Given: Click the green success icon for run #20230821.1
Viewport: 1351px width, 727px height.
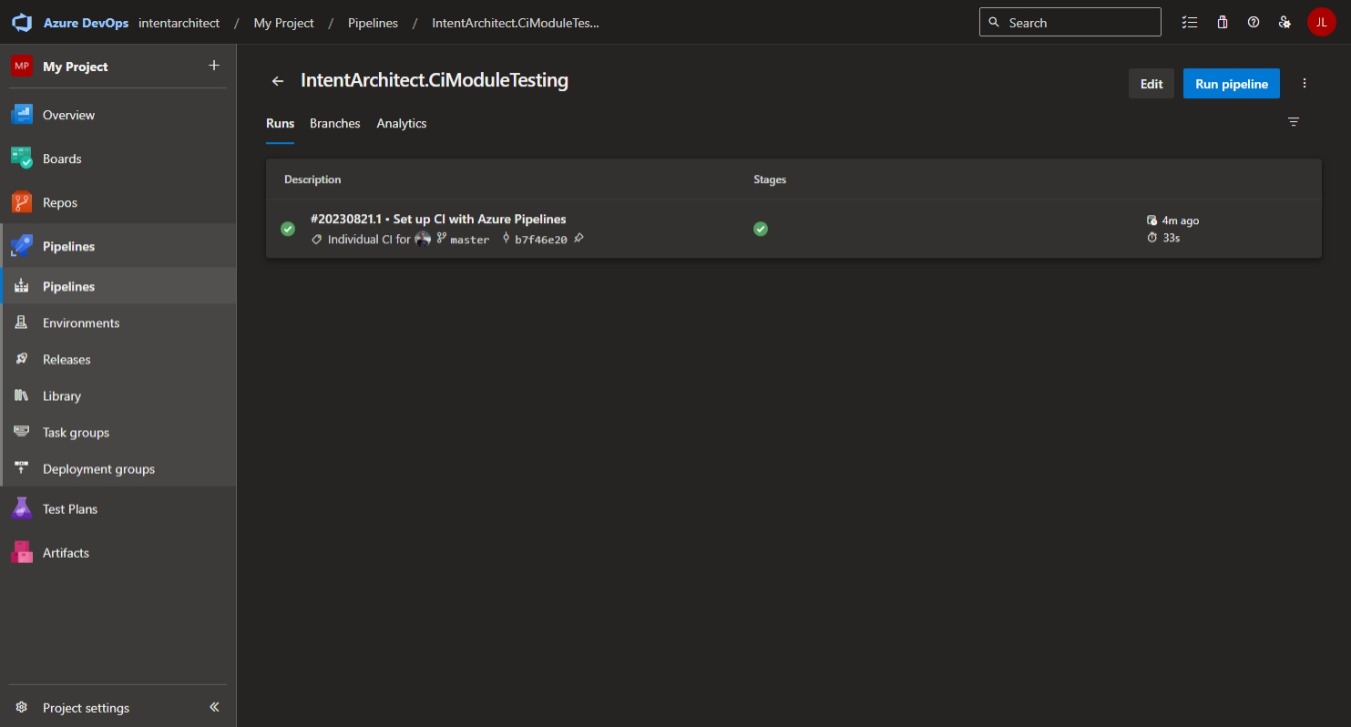Looking at the screenshot, I should coord(288,229).
